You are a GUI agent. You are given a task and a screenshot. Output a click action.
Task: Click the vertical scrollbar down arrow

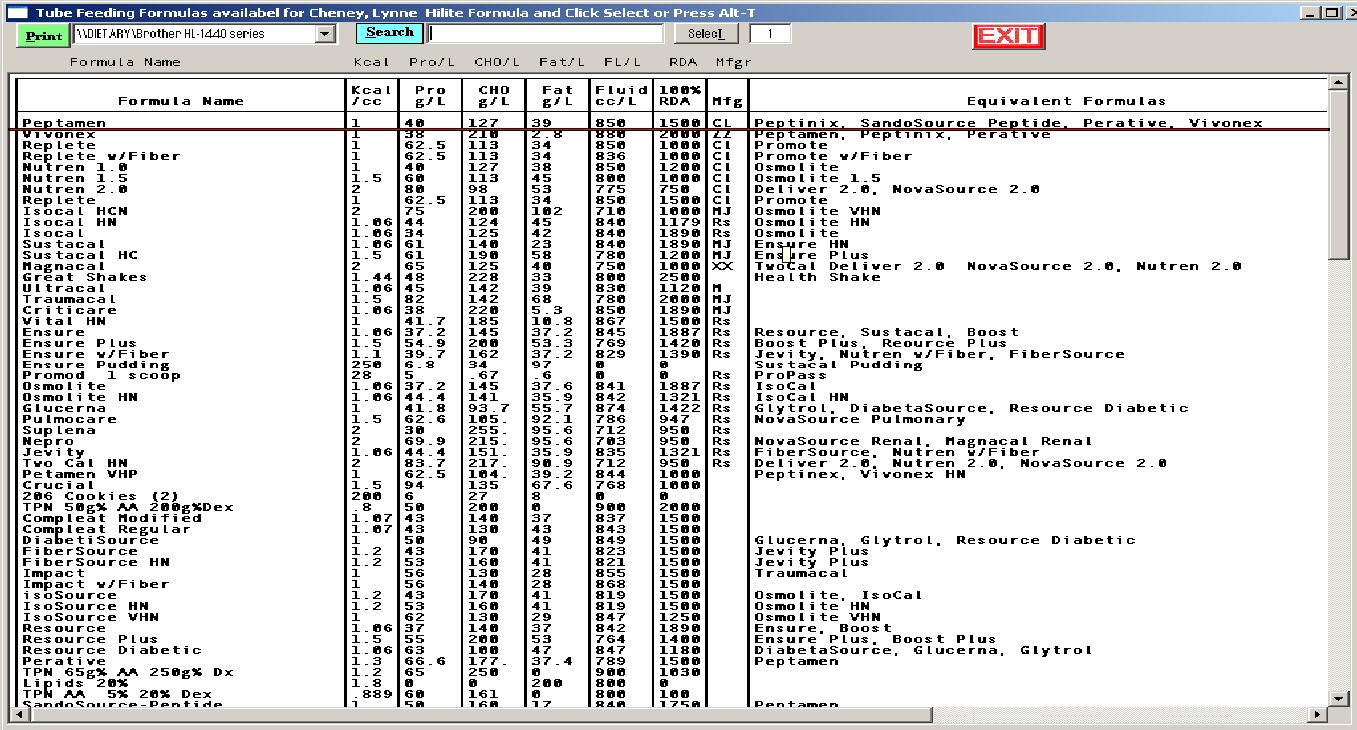click(1338, 697)
